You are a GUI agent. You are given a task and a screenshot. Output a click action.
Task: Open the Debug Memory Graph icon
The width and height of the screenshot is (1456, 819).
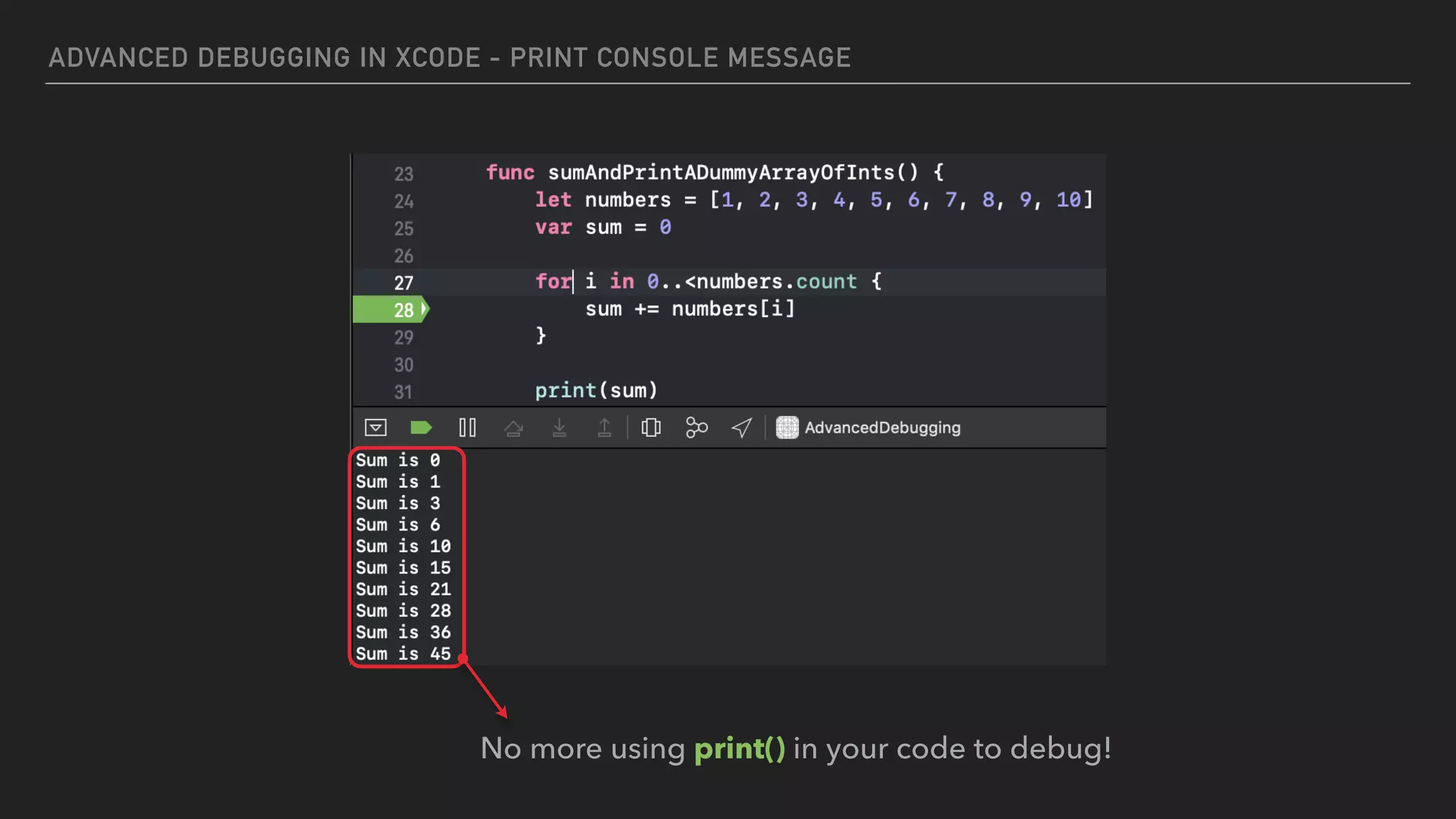pos(697,427)
